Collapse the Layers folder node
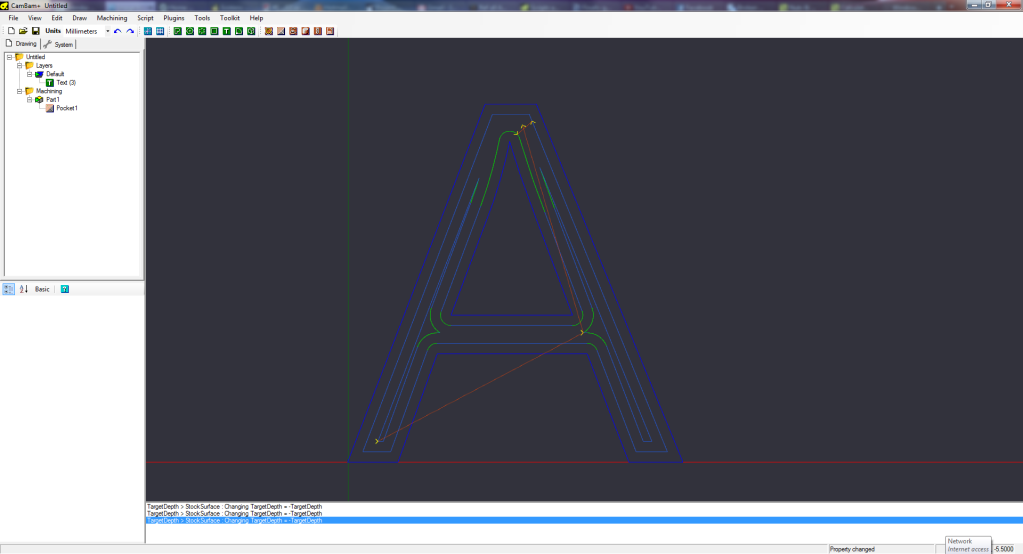Screen dimensions: 1023x554 pos(20,66)
